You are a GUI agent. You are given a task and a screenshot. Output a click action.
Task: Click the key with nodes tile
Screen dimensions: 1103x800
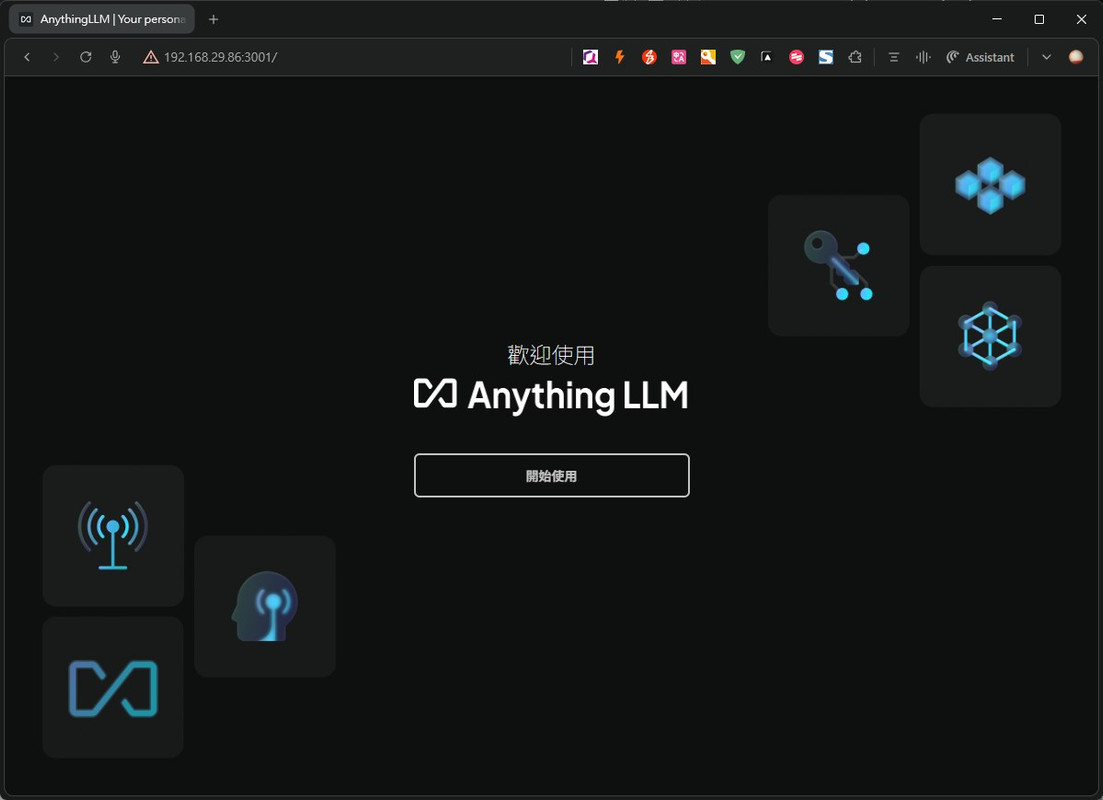(x=839, y=266)
